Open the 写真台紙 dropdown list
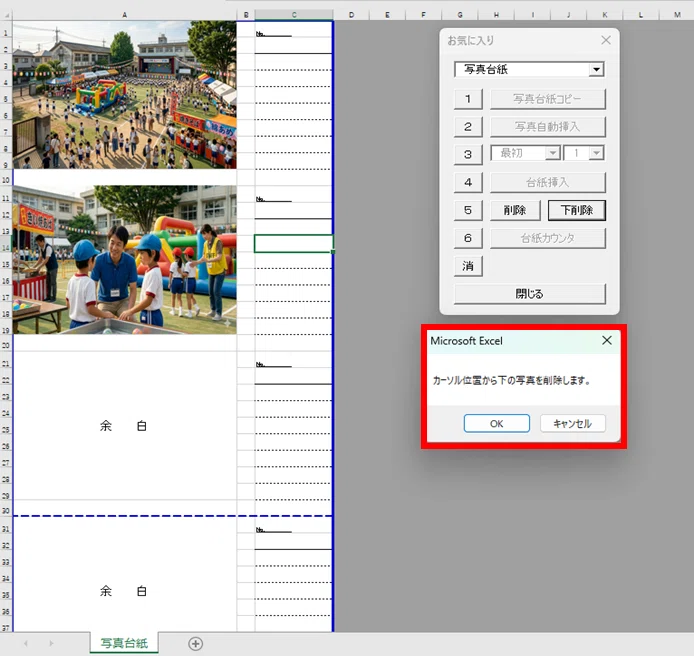Image resolution: width=694 pixels, height=656 pixels. point(596,69)
